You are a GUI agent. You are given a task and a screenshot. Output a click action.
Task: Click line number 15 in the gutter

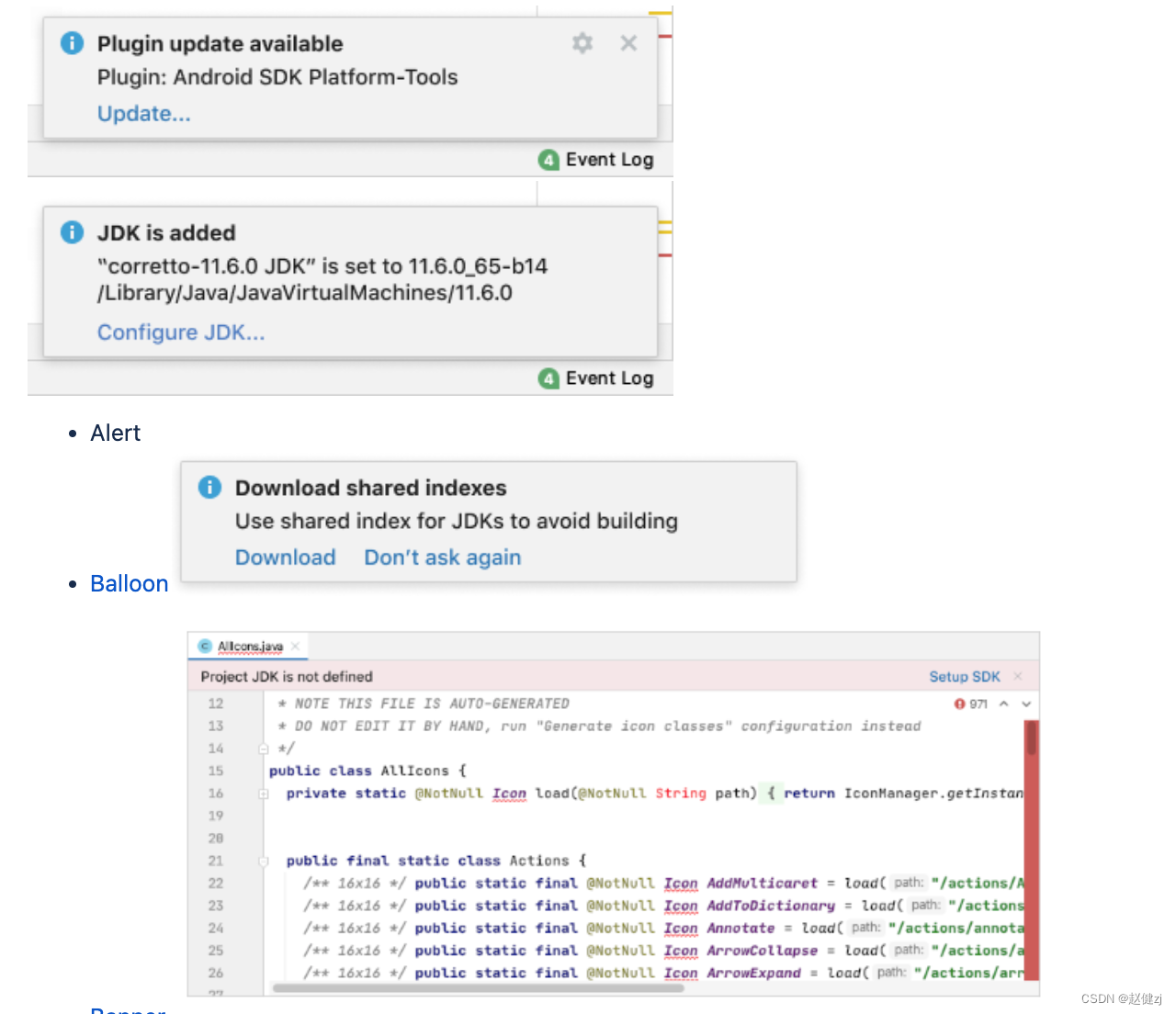pyautogui.click(x=216, y=772)
